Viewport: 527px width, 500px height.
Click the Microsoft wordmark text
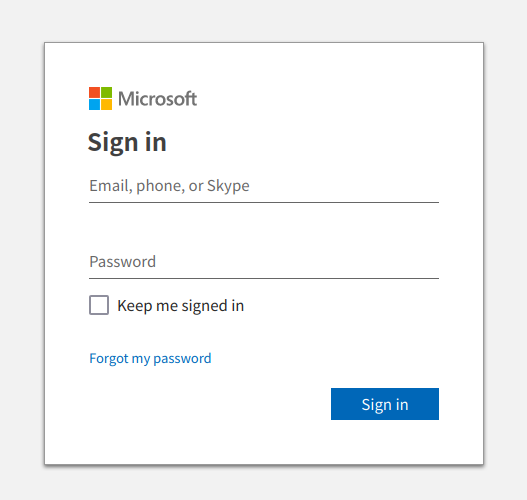157,99
